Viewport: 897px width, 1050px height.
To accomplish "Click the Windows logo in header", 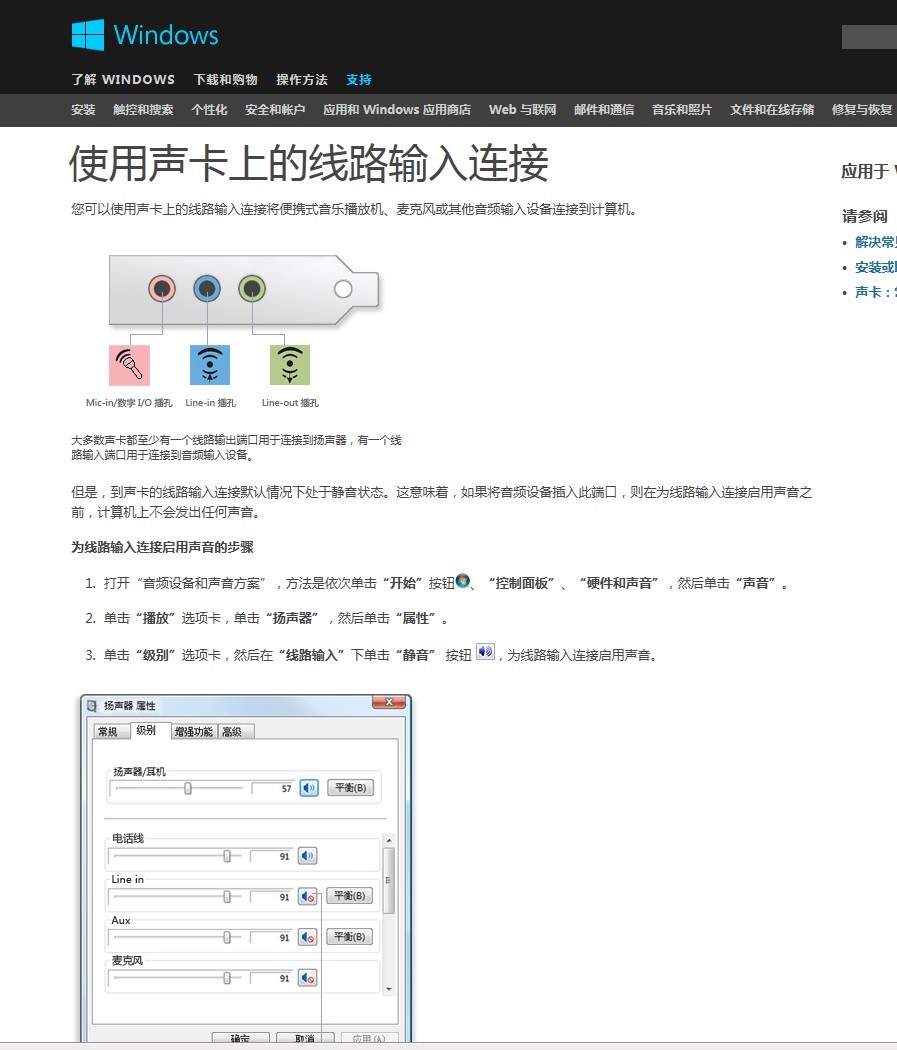I will tap(145, 35).
